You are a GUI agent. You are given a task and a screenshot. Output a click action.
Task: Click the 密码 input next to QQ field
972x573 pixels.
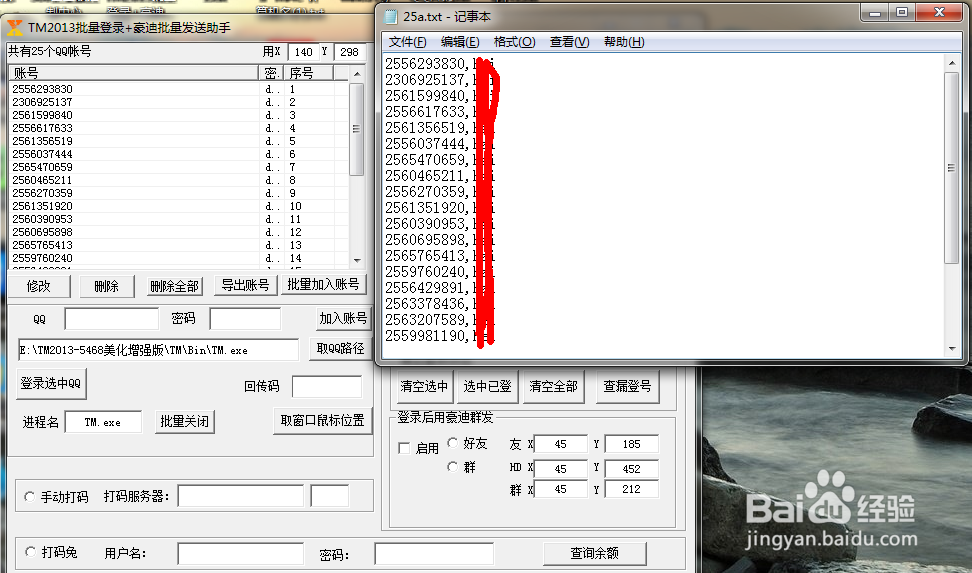tap(245, 319)
